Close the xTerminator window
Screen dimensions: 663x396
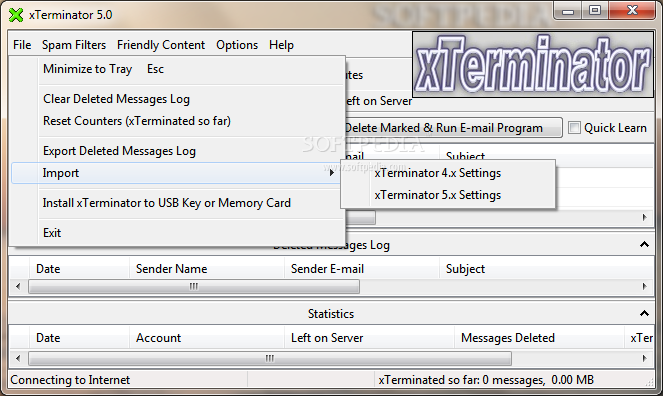pos(632,11)
